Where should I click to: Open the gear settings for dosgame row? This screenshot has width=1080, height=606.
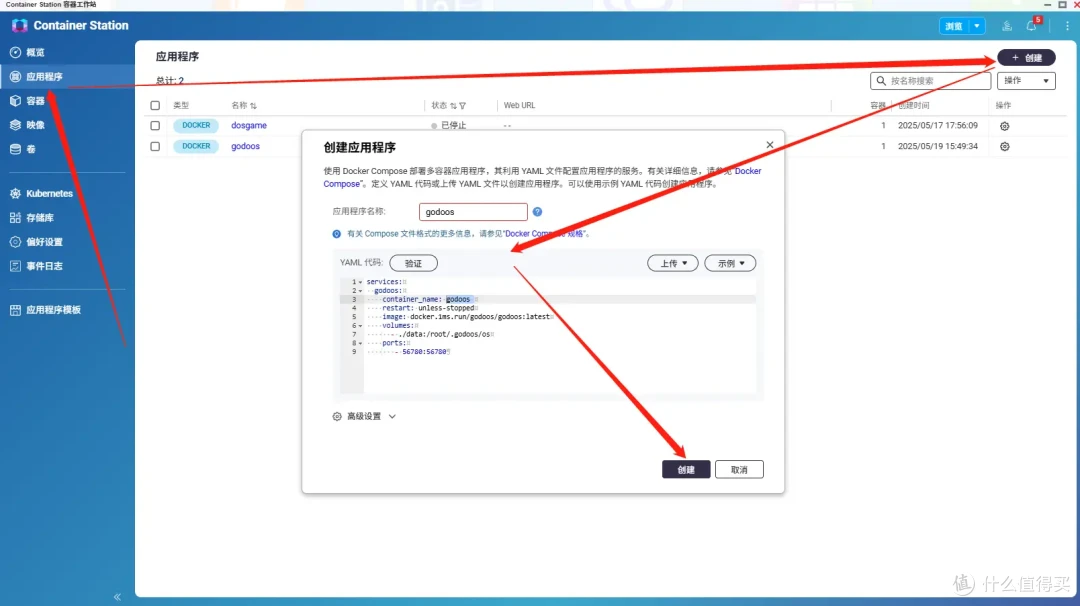[1005, 126]
